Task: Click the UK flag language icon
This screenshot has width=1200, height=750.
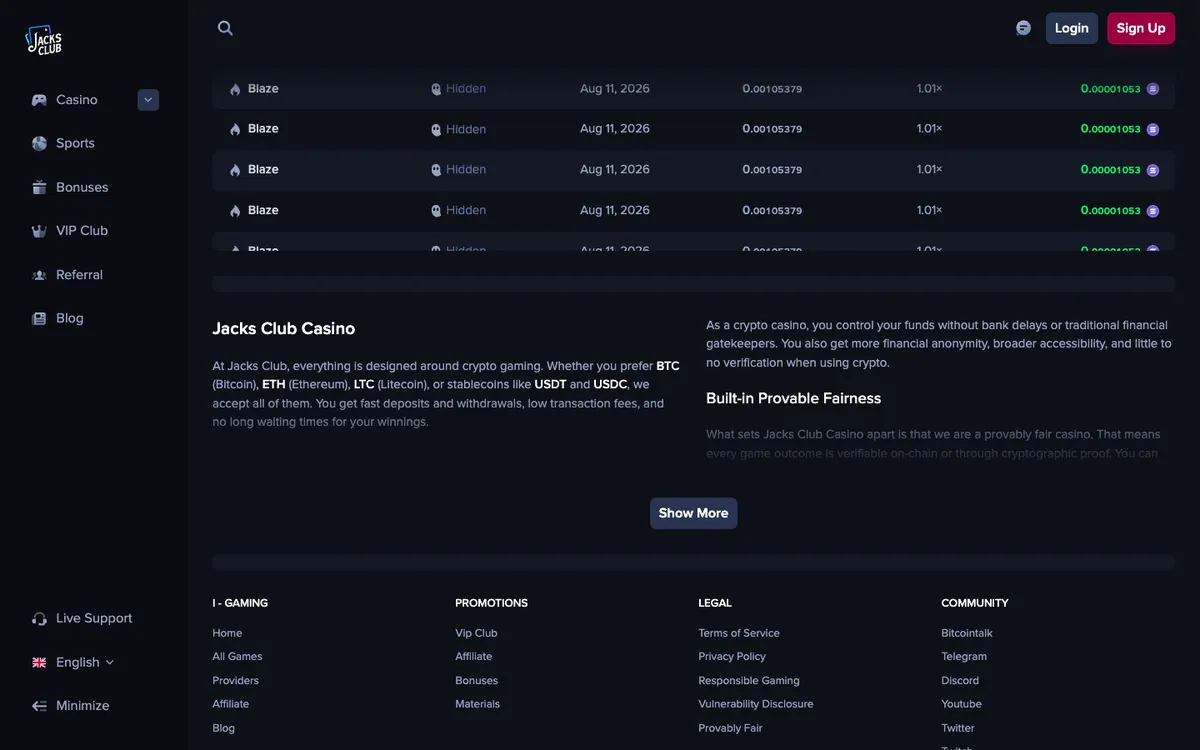Action: pyautogui.click(x=39, y=662)
